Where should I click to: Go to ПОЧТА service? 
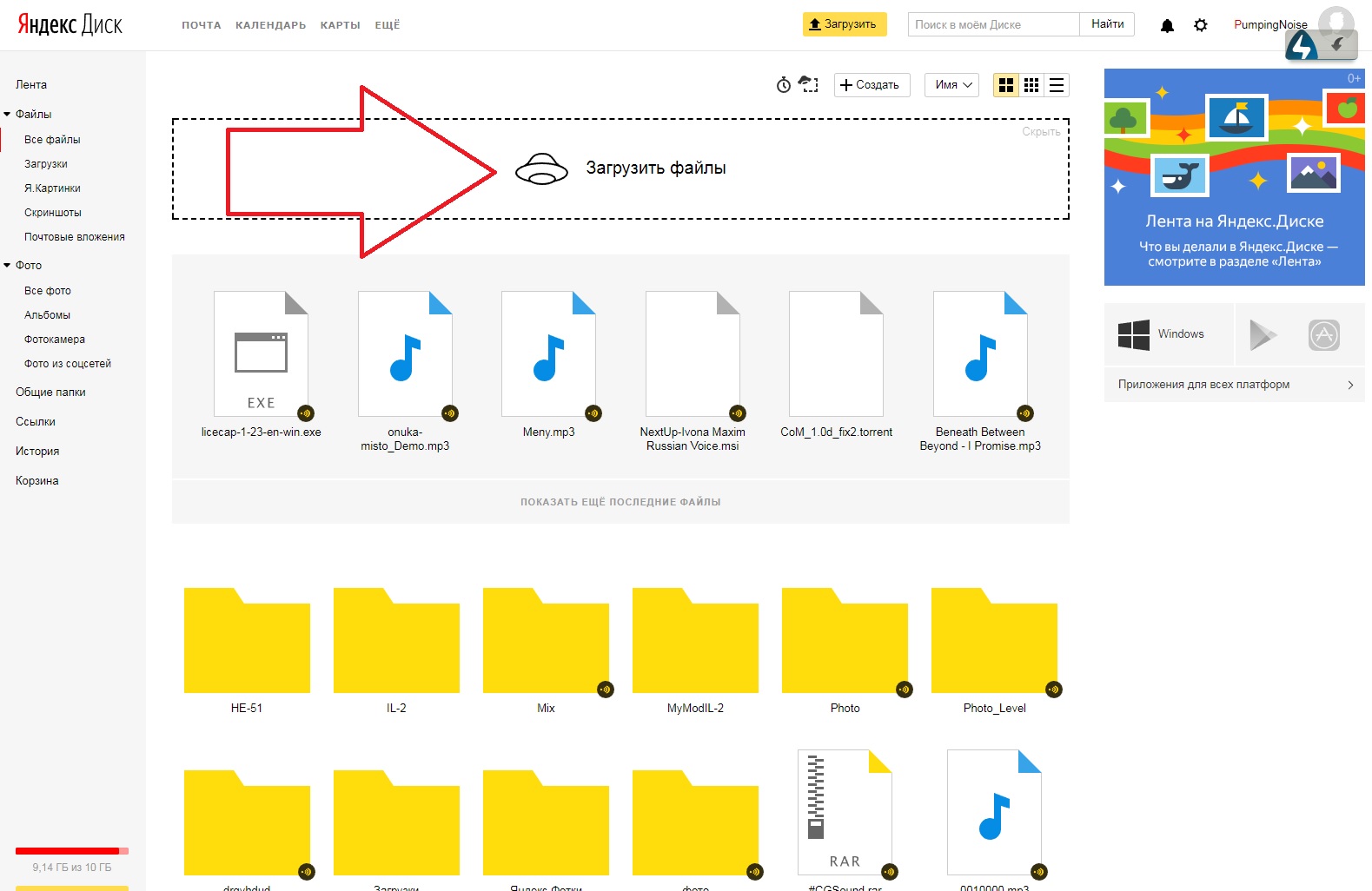[202, 25]
